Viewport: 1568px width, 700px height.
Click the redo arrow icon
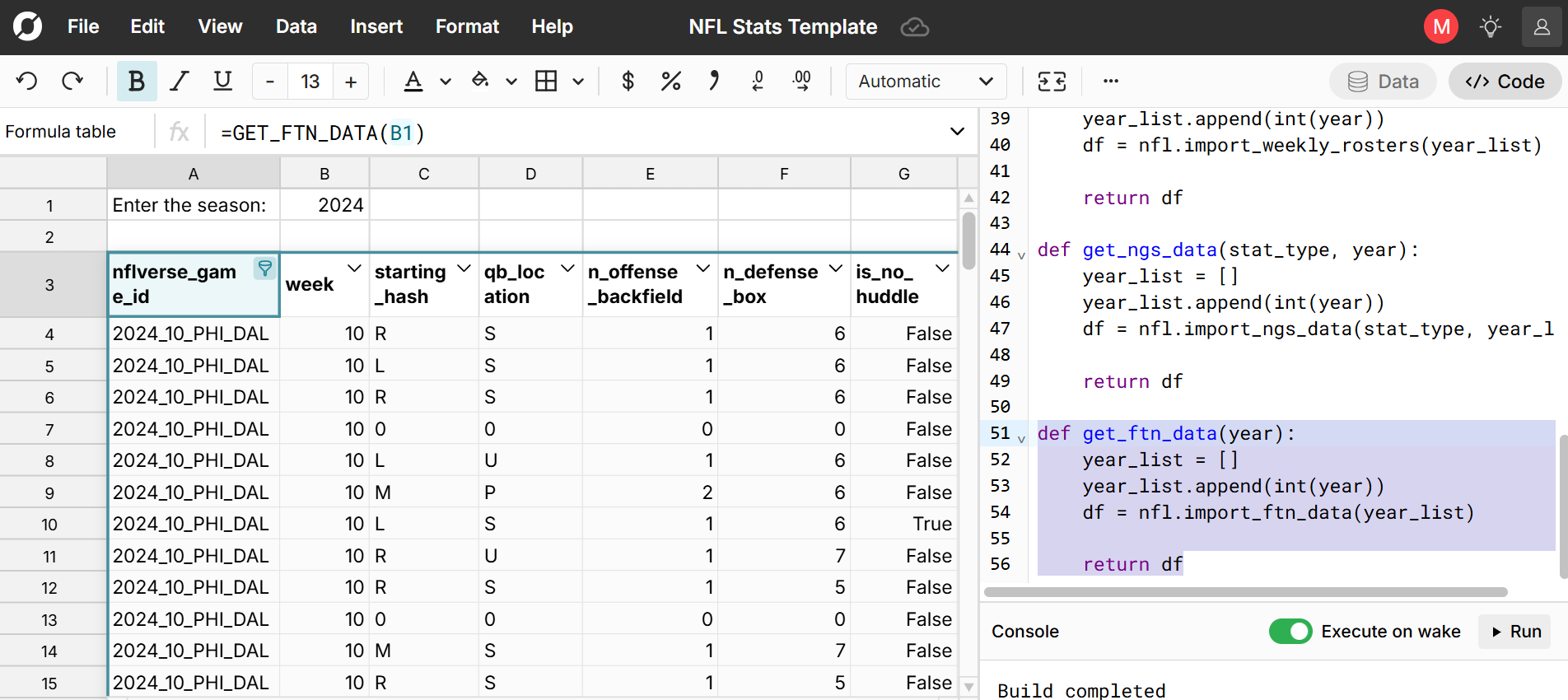[72, 81]
